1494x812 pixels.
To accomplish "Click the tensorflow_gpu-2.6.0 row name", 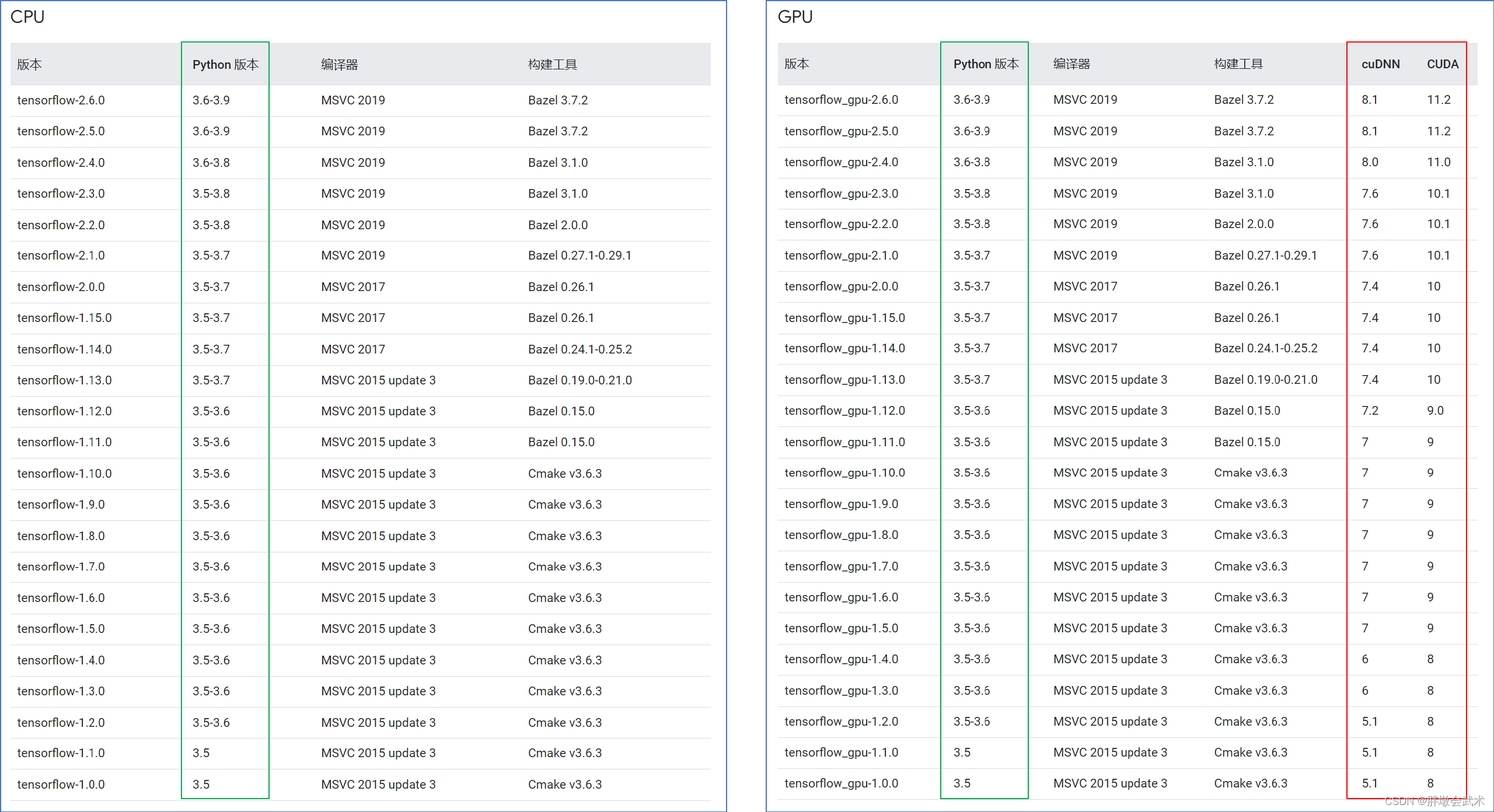I will (842, 100).
